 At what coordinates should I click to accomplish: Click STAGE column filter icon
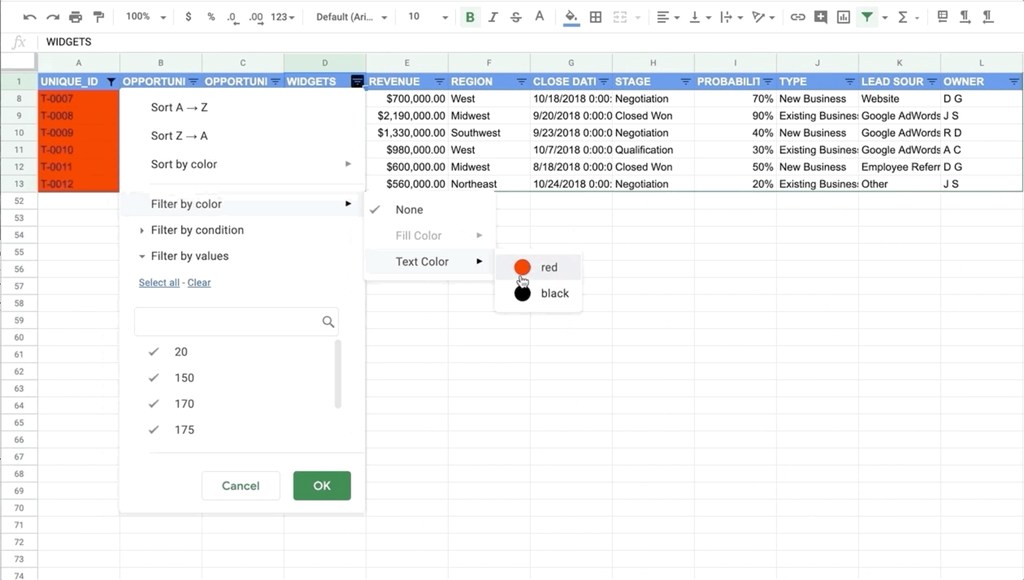(686, 82)
